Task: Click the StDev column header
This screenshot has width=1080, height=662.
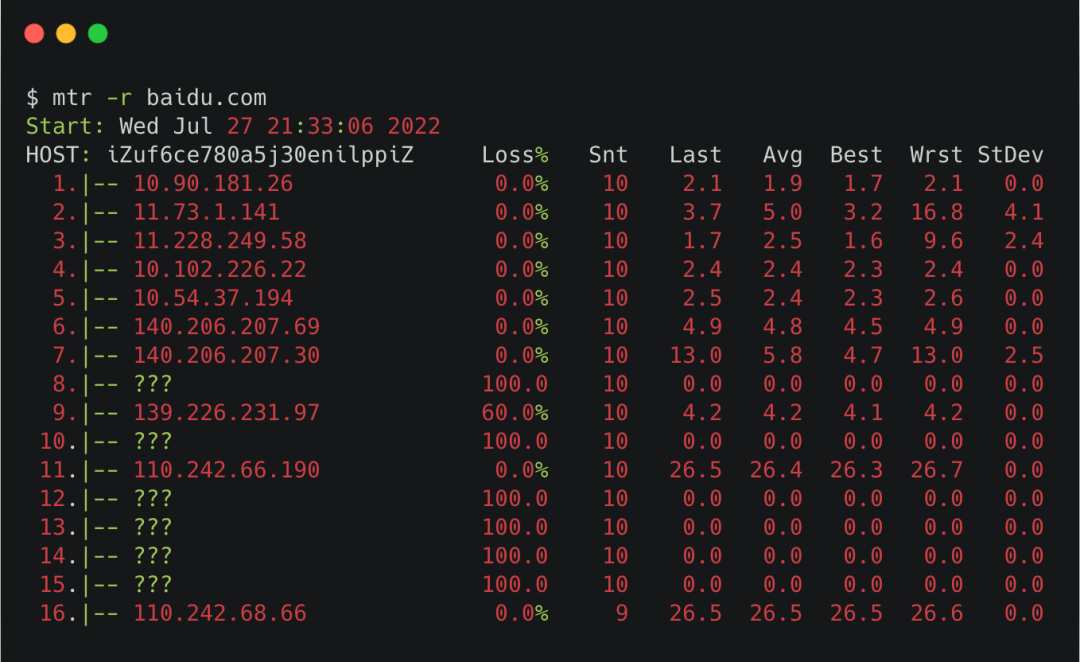Action: 1010,155
